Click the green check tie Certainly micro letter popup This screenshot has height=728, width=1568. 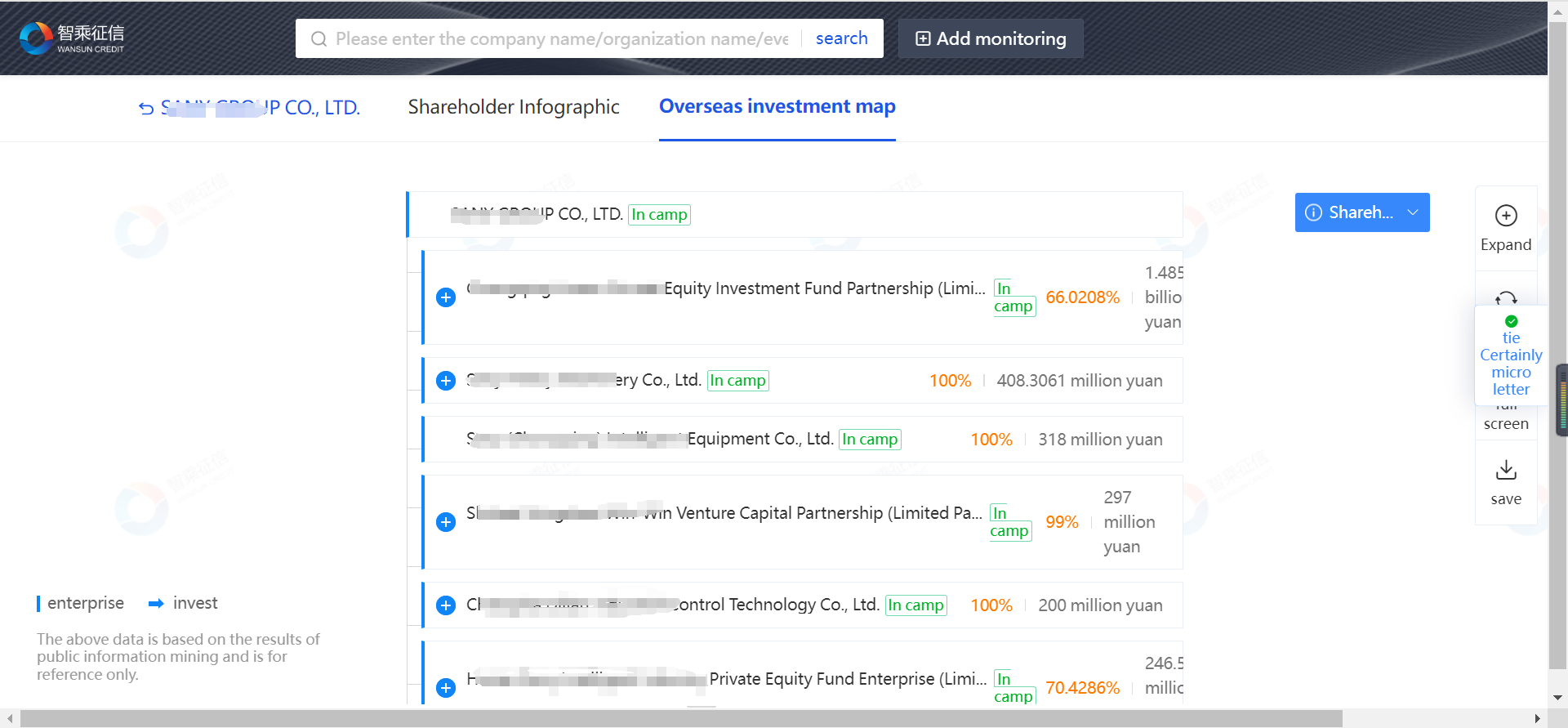(x=1511, y=355)
